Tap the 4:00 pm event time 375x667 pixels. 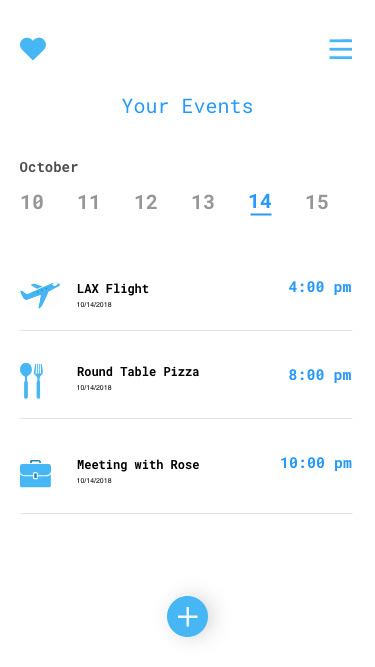pyautogui.click(x=320, y=287)
